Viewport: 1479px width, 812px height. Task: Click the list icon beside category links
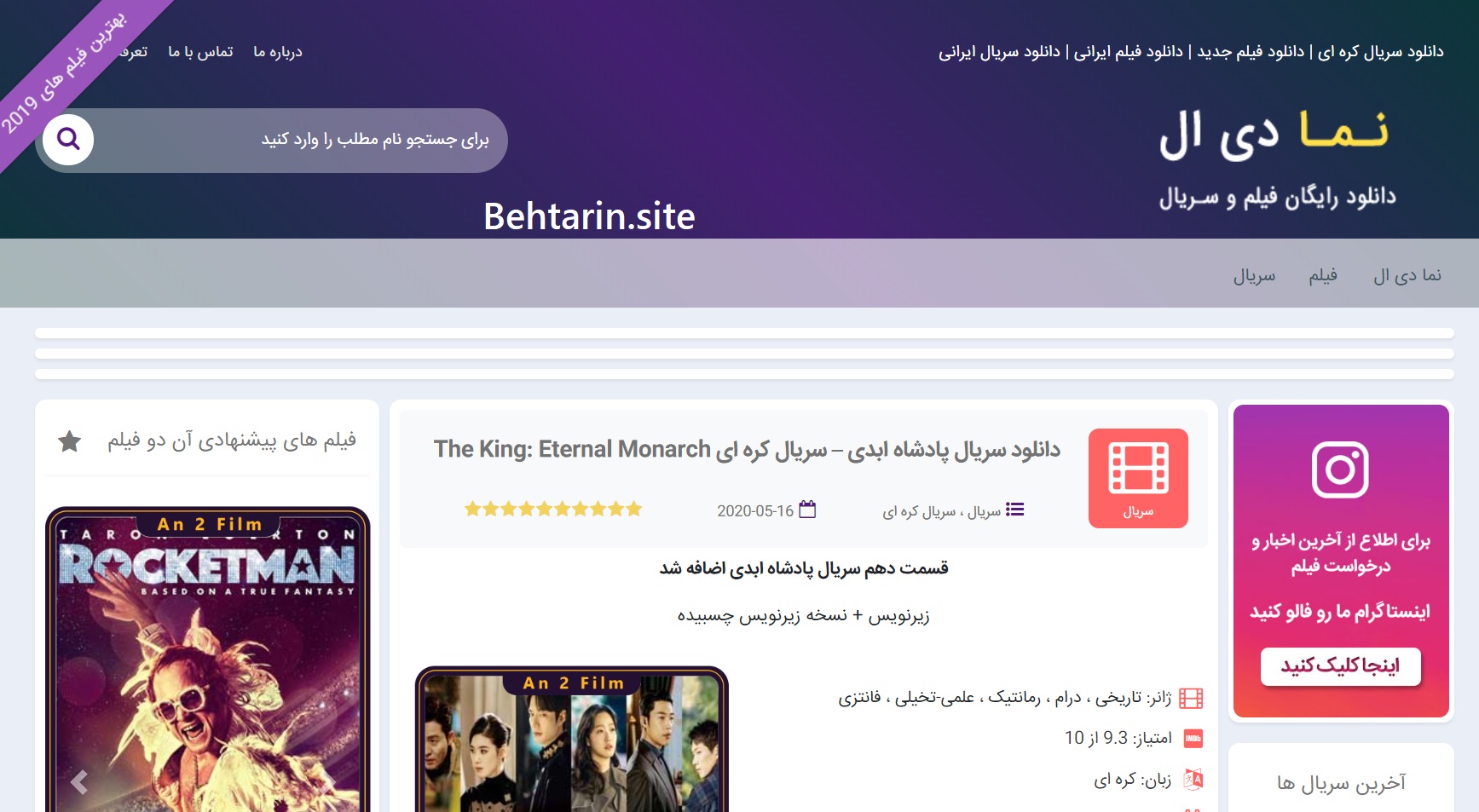point(1014,510)
